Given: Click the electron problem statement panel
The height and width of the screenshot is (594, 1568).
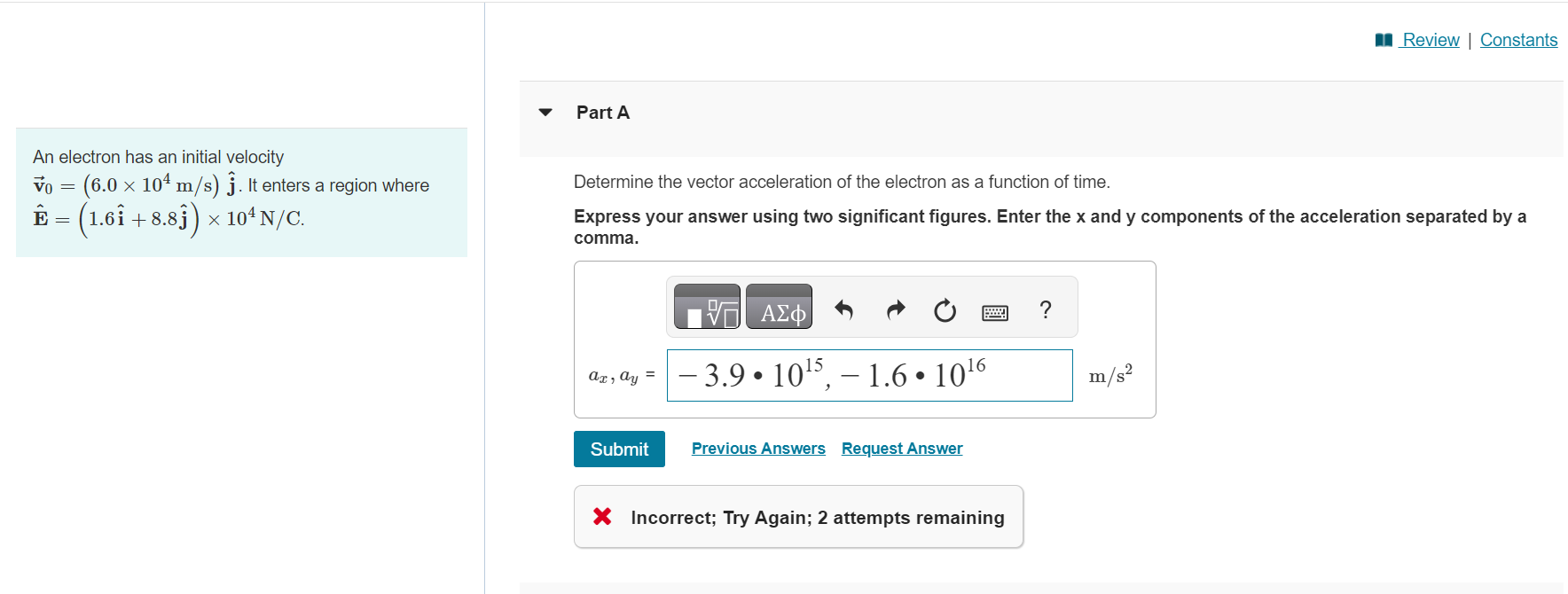Looking at the screenshot, I should (x=241, y=192).
